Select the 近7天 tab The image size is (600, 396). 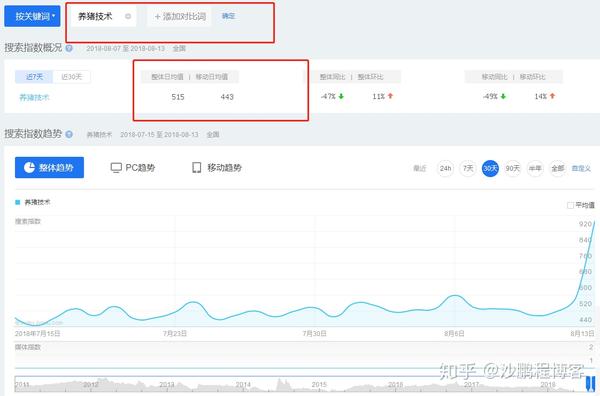pyautogui.click(x=34, y=77)
